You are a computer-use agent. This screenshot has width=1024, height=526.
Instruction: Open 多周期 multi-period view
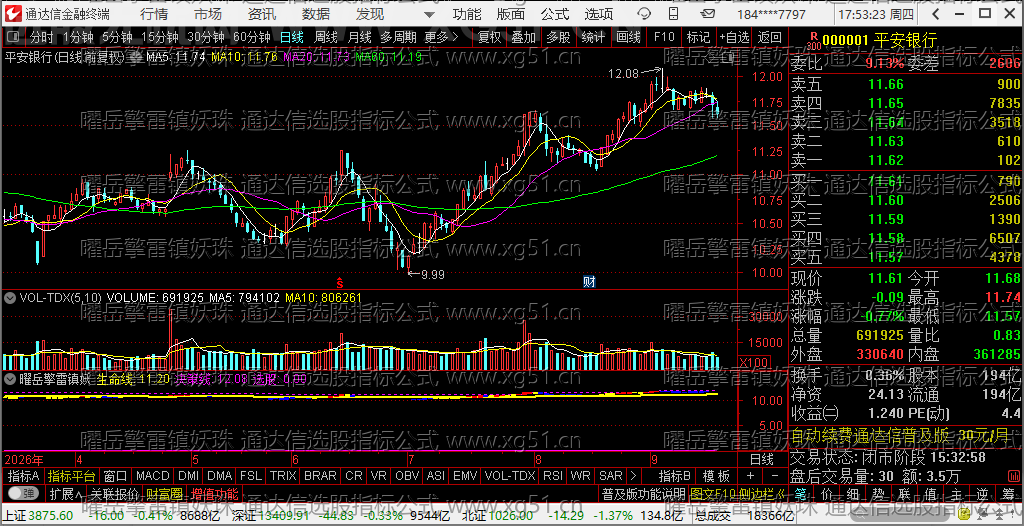[399, 38]
